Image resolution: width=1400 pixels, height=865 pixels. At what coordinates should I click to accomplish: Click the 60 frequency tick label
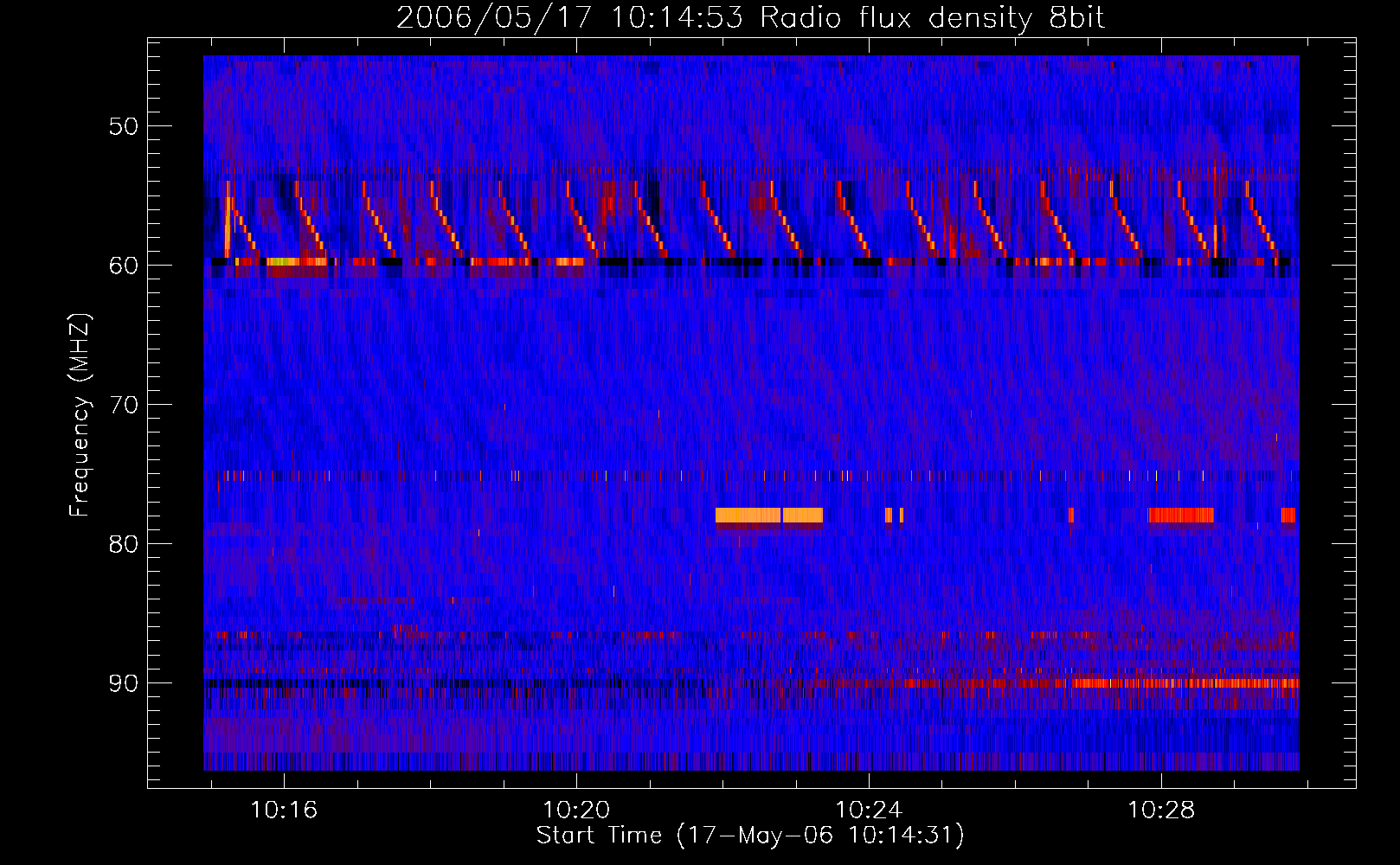[124, 265]
